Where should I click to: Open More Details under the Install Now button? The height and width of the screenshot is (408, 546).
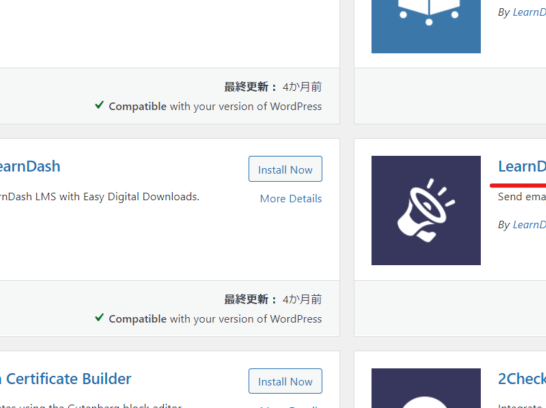(x=291, y=198)
